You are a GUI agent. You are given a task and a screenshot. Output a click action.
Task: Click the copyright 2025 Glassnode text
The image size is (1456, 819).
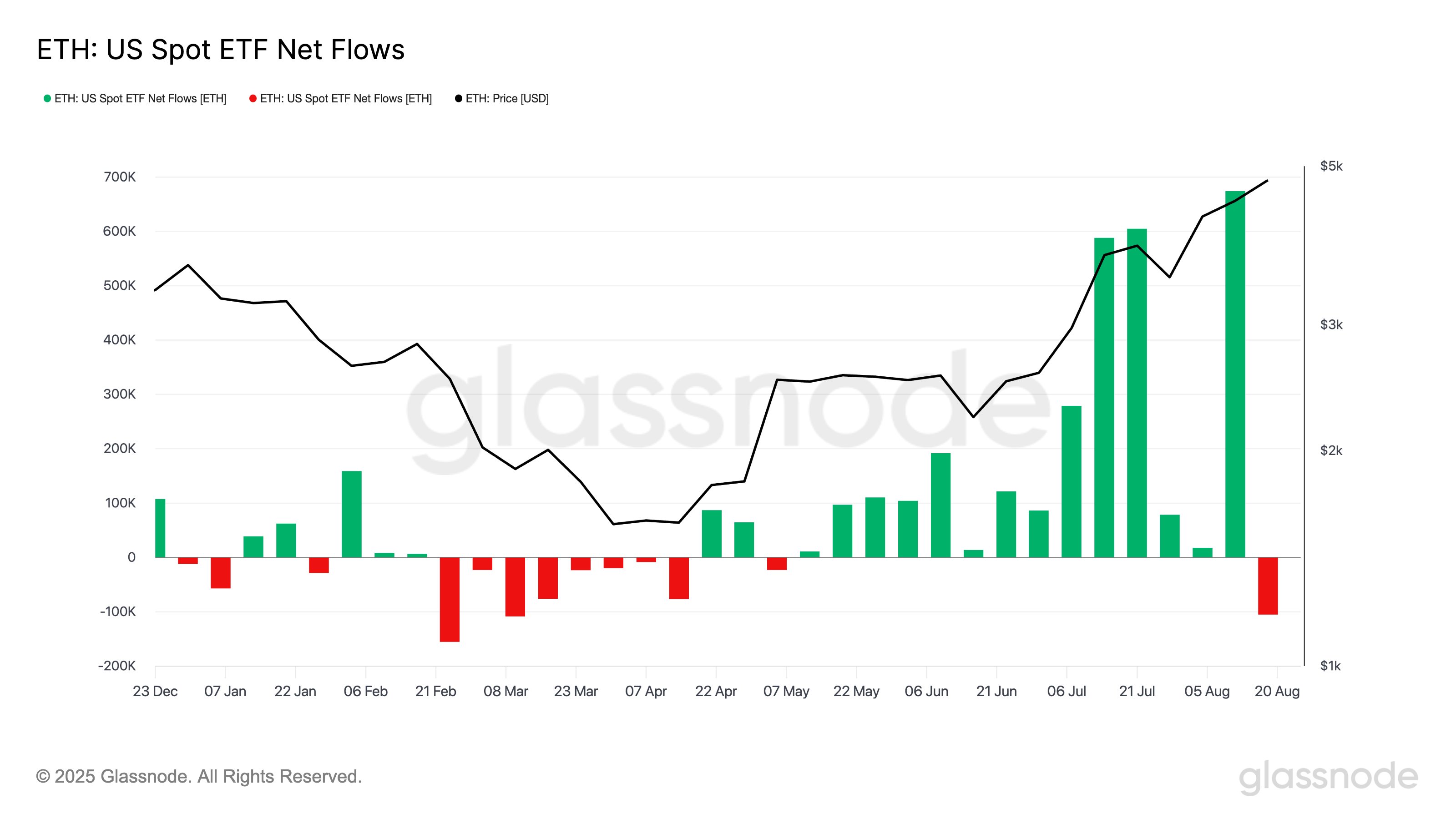pos(198,776)
